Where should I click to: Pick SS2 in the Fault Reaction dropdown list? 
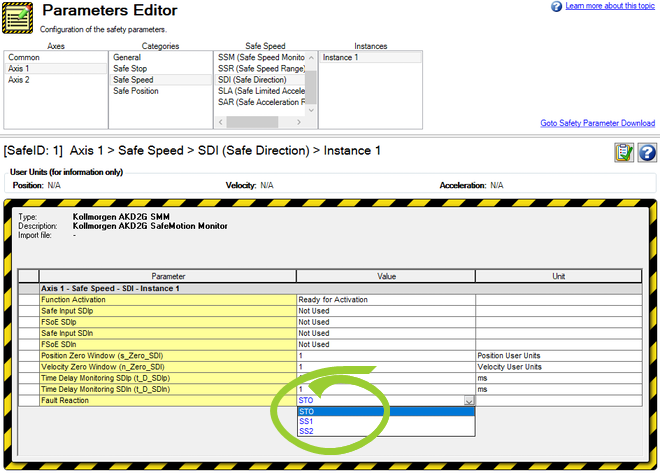point(386,431)
